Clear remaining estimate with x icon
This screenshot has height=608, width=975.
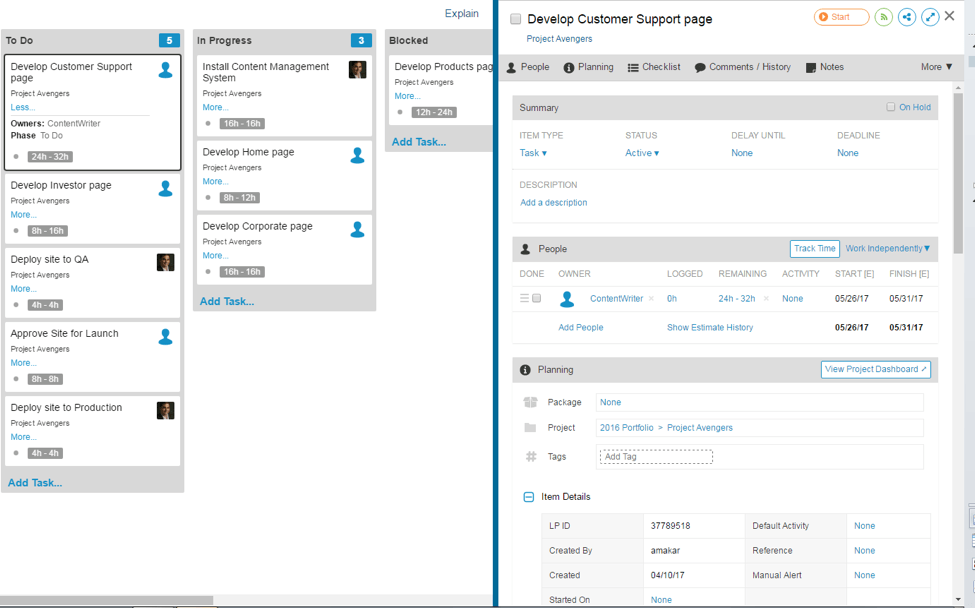coord(766,299)
